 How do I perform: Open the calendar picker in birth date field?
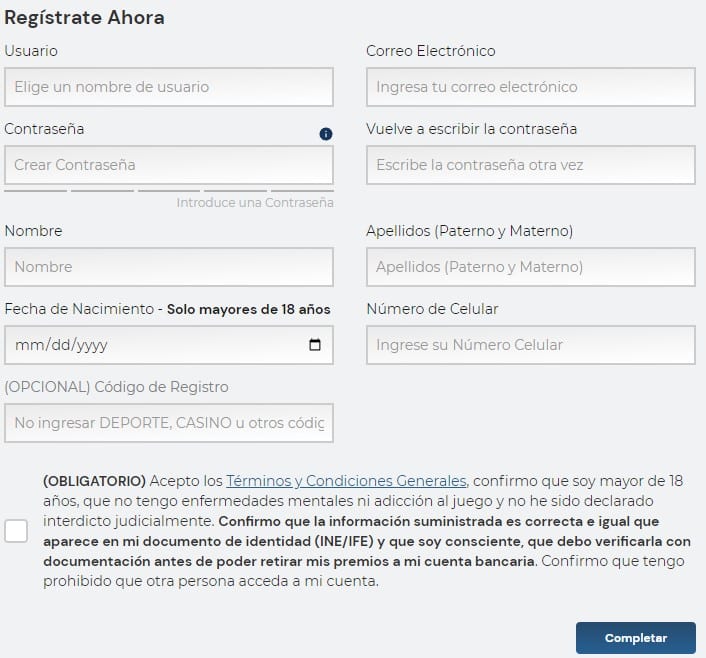(x=315, y=345)
